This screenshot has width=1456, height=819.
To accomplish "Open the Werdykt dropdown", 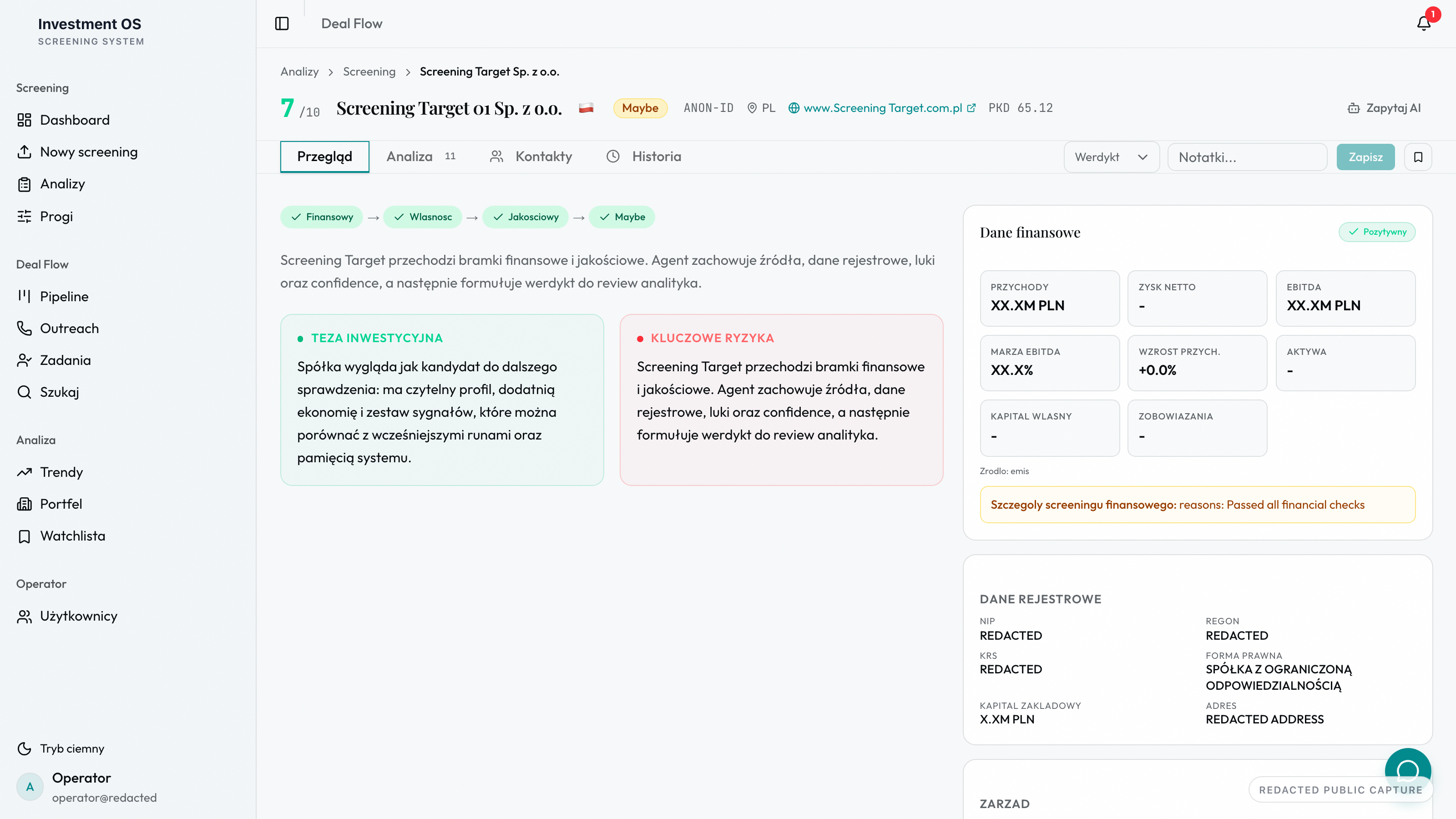I will click(x=1111, y=157).
